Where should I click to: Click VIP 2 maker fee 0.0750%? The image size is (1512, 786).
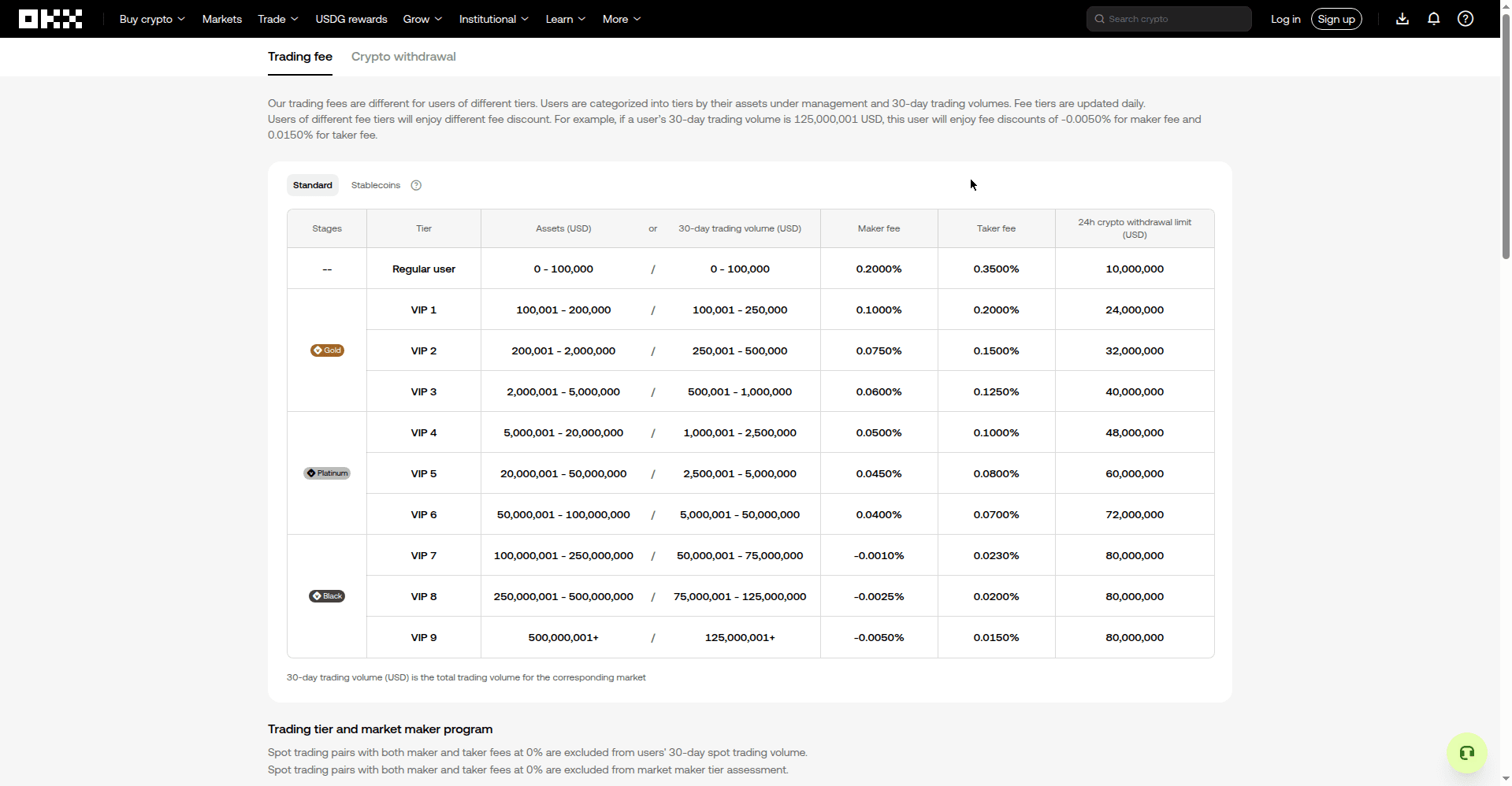click(x=879, y=350)
